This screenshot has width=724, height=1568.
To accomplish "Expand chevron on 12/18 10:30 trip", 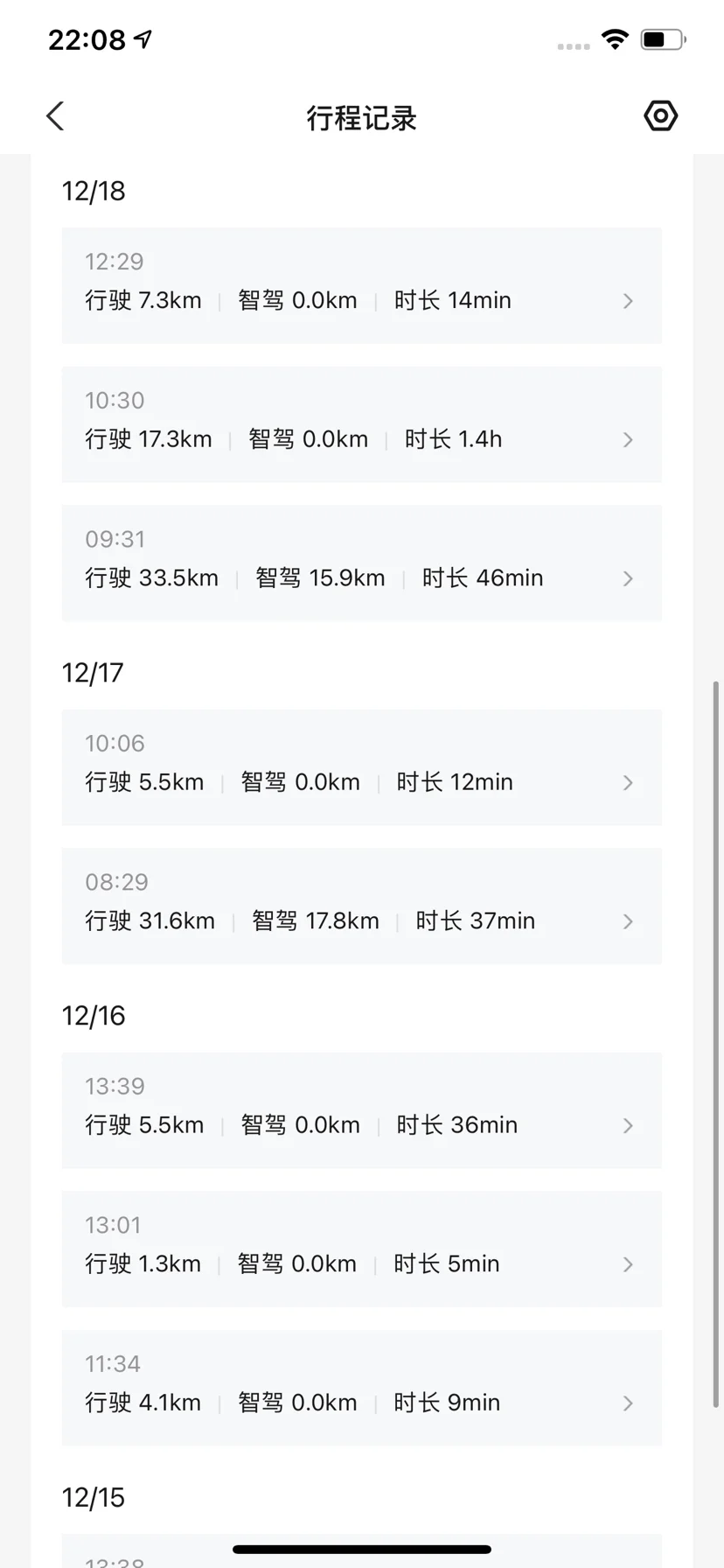I will click(628, 439).
